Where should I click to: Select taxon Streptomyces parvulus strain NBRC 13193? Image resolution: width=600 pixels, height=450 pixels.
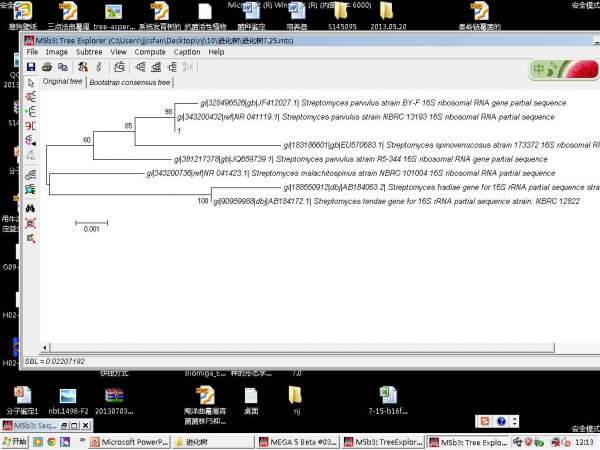(365, 117)
